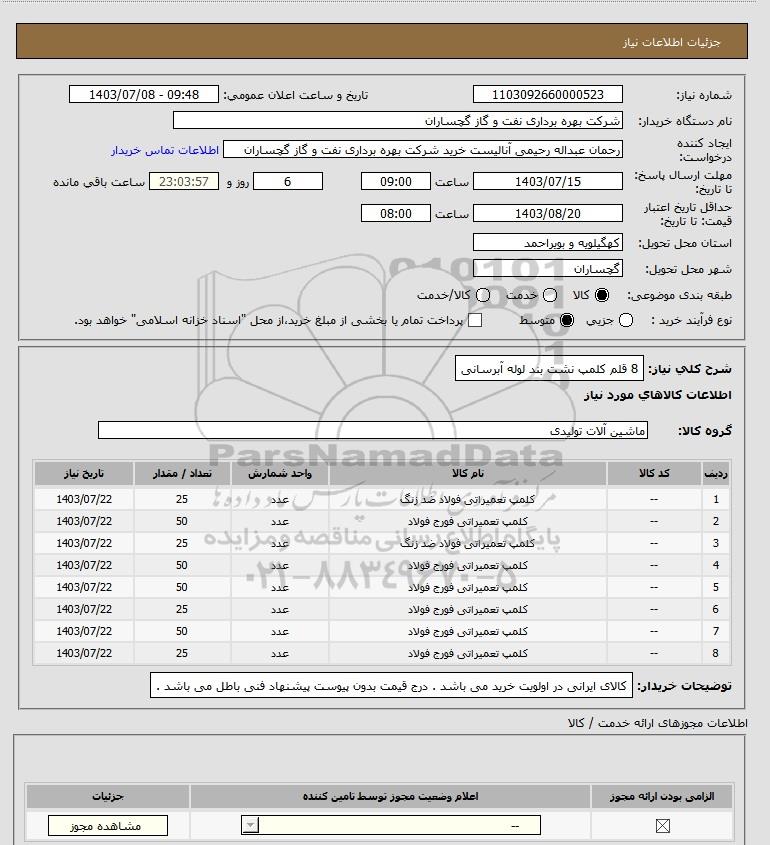Click the ردیف column header

pyautogui.click(x=716, y=473)
